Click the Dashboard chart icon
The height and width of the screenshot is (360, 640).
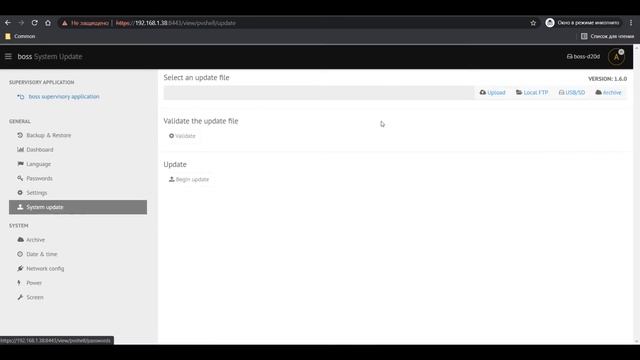(20, 149)
